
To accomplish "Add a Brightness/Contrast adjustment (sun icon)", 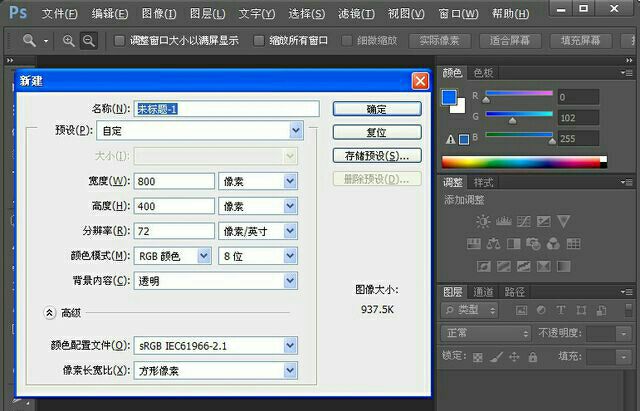I will (x=484, y=221).
